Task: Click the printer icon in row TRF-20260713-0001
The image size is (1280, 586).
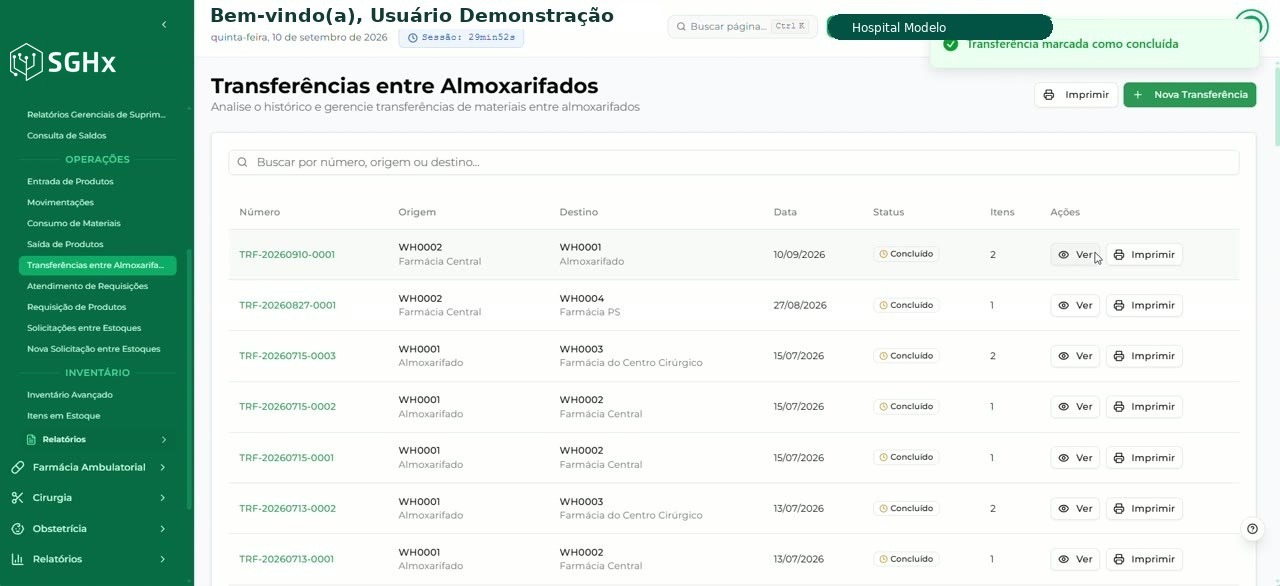Action: [x=1119, y=559]
